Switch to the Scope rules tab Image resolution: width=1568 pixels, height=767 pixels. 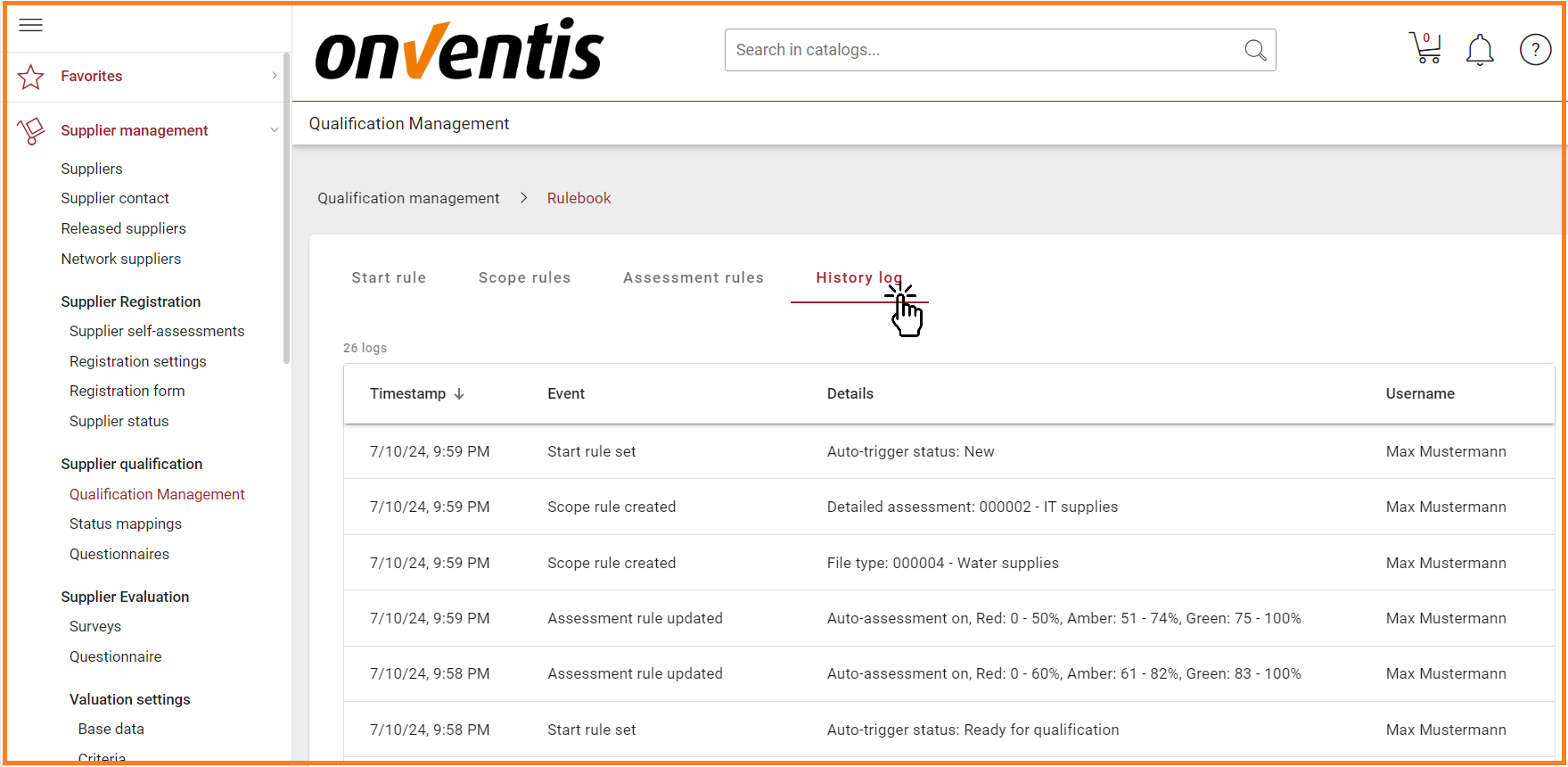[524, 278]
